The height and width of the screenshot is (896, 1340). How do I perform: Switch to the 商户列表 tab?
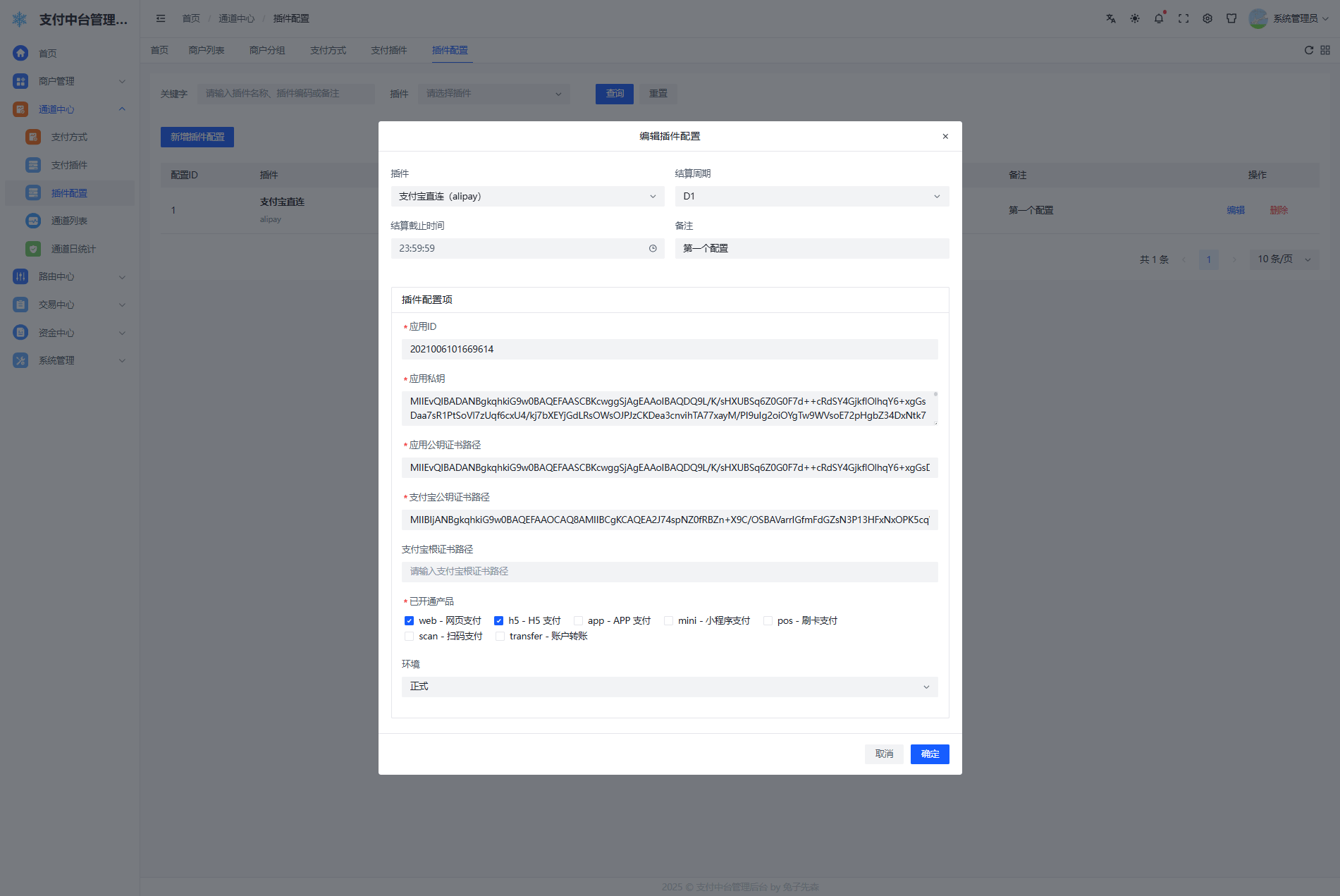206,50
